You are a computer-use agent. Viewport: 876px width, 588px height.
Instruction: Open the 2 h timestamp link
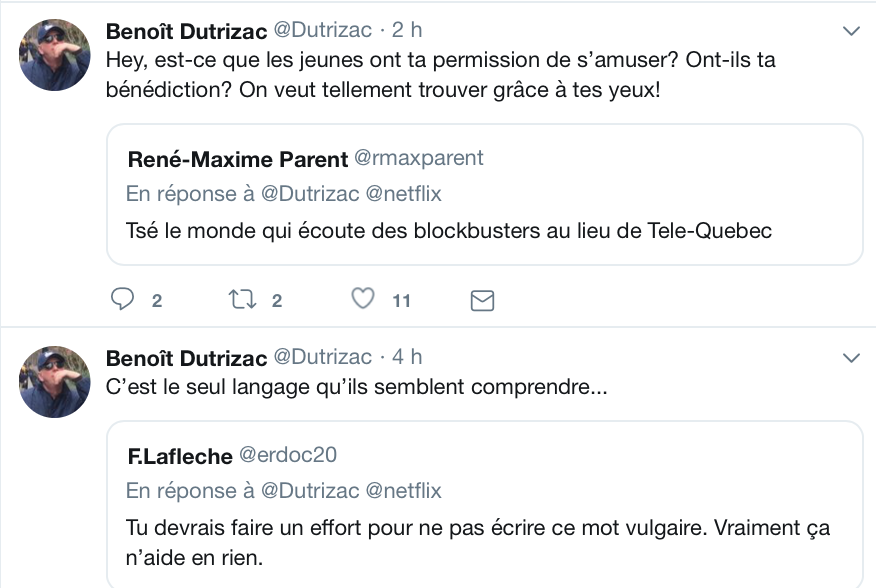(407, 30)
